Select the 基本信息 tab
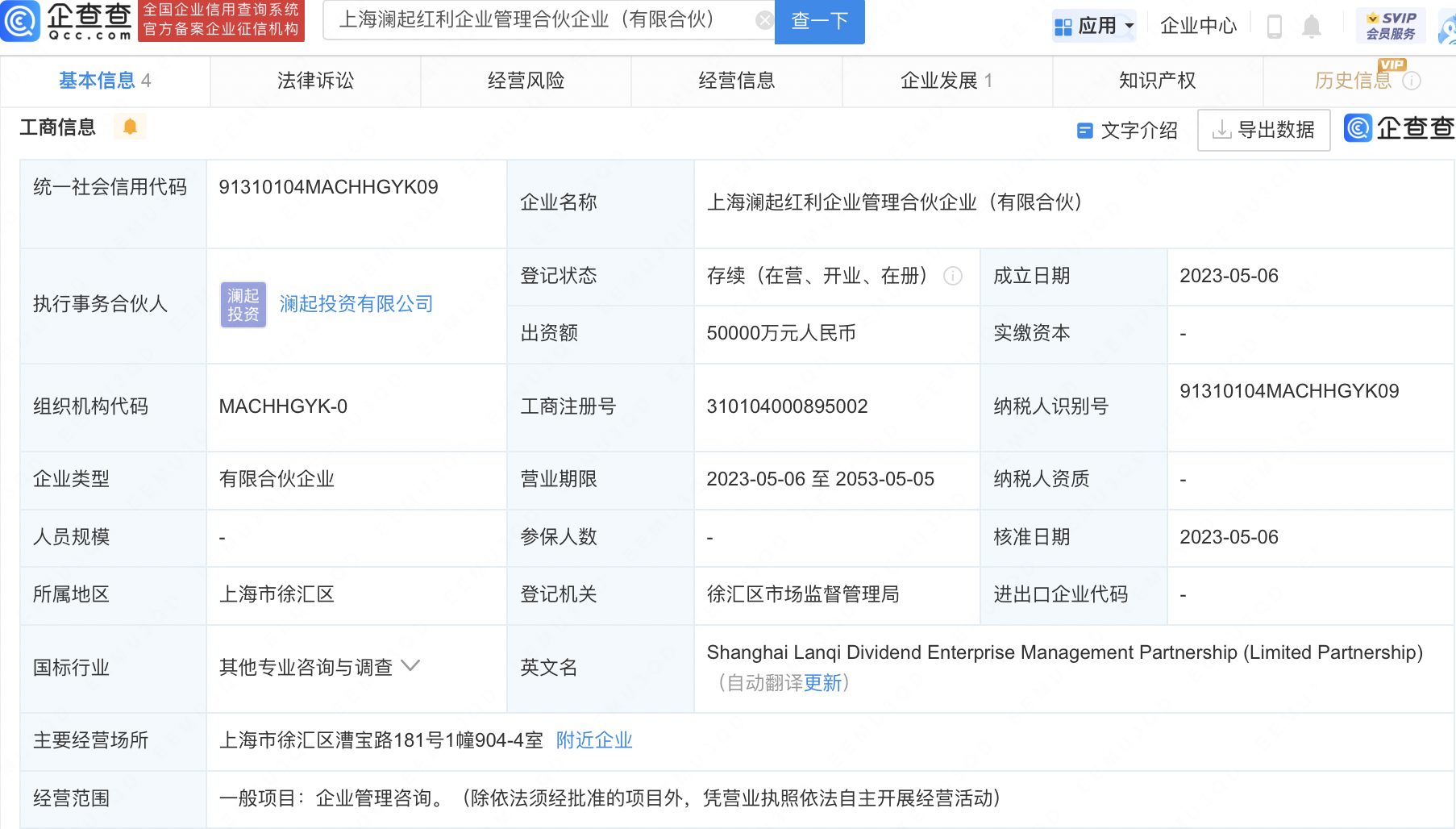1456x829 pixels. [105, 81]
